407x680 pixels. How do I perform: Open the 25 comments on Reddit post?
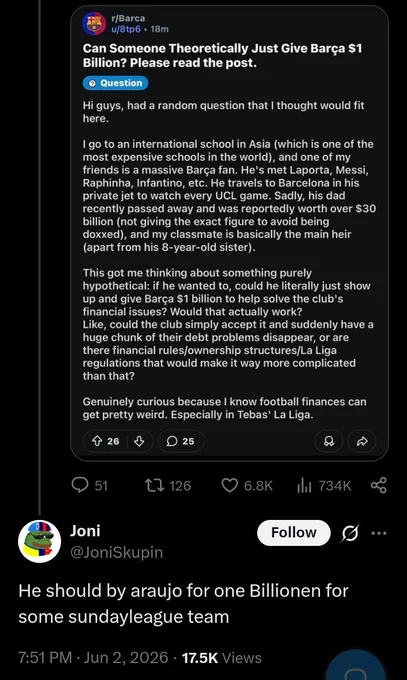tap(181, 441)
